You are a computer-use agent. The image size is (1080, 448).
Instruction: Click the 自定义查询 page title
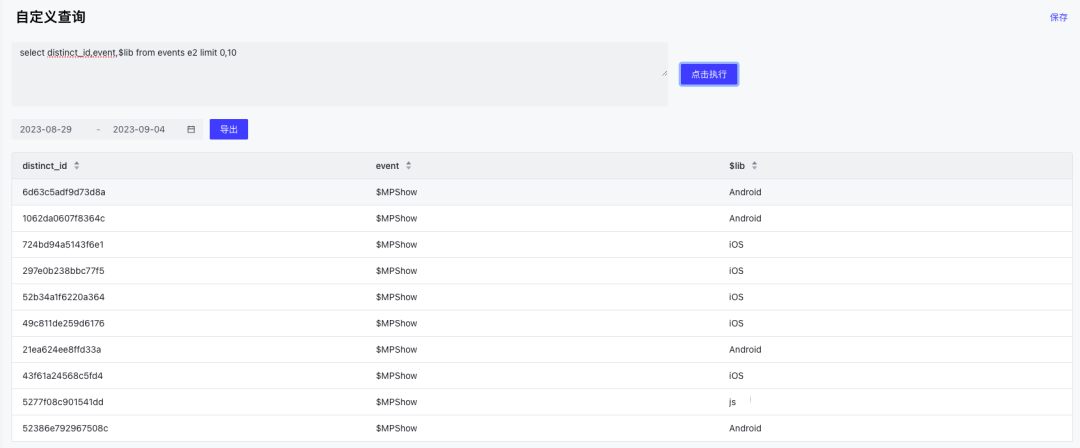[50, 17]
